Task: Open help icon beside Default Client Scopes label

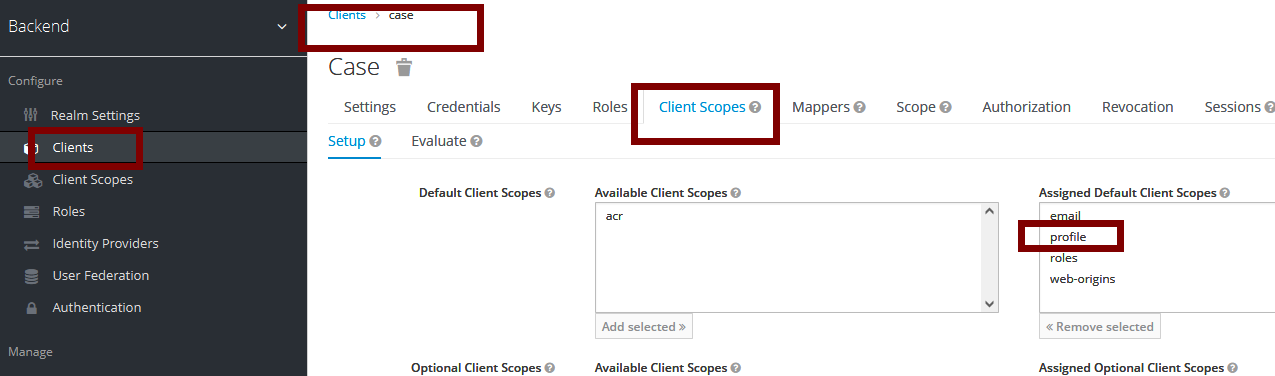Action: coord(550,193)
